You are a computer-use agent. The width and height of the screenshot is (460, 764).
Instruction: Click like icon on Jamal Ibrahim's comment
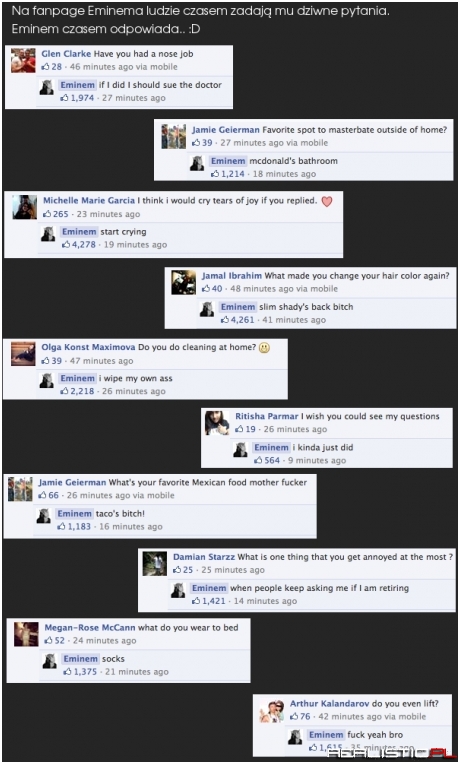click(x=206, y=288)
